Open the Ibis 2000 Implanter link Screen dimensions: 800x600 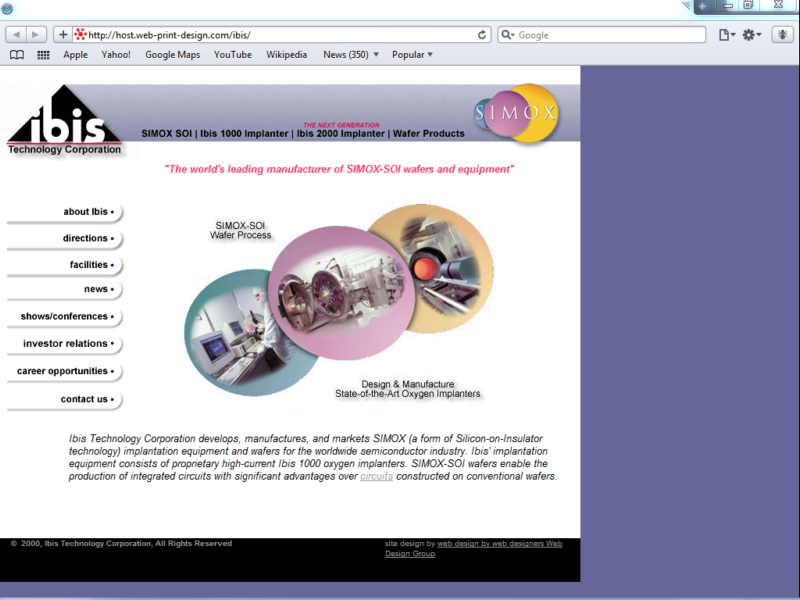pos(340,134)
